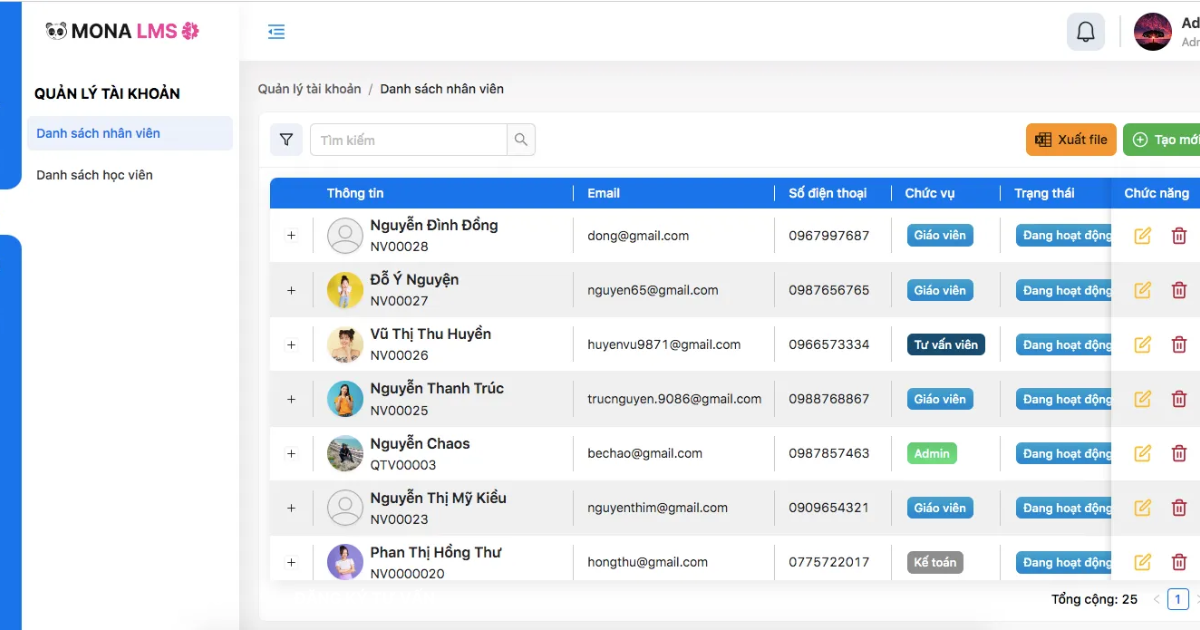1200x630 pixels.
Task: Expand the Nguyễn Thị Mỹ Kiều row
Action: point(291,508)
